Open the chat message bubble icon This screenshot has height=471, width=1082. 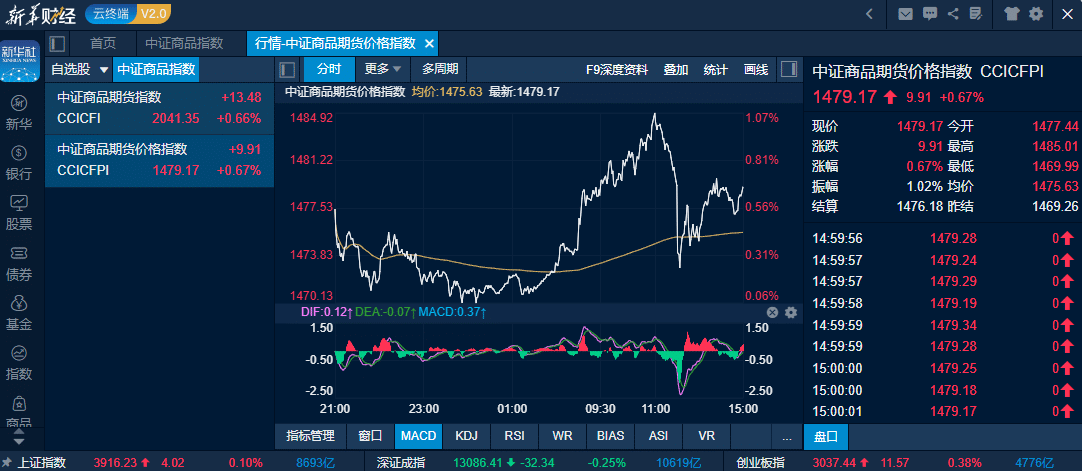(x=930, y=14)
